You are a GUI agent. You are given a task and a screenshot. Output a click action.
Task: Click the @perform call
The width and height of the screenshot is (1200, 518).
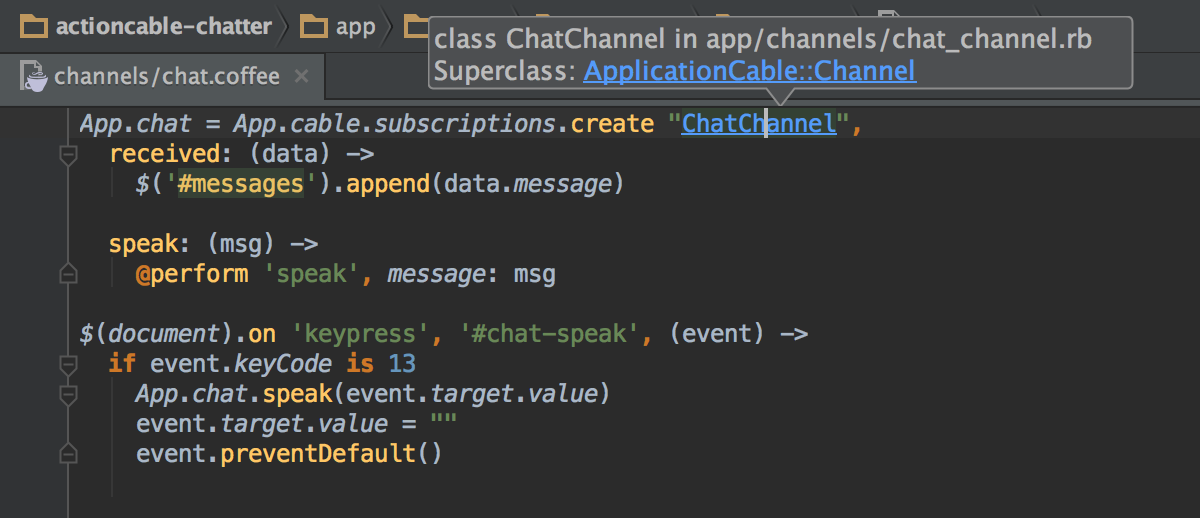[192, 274]
